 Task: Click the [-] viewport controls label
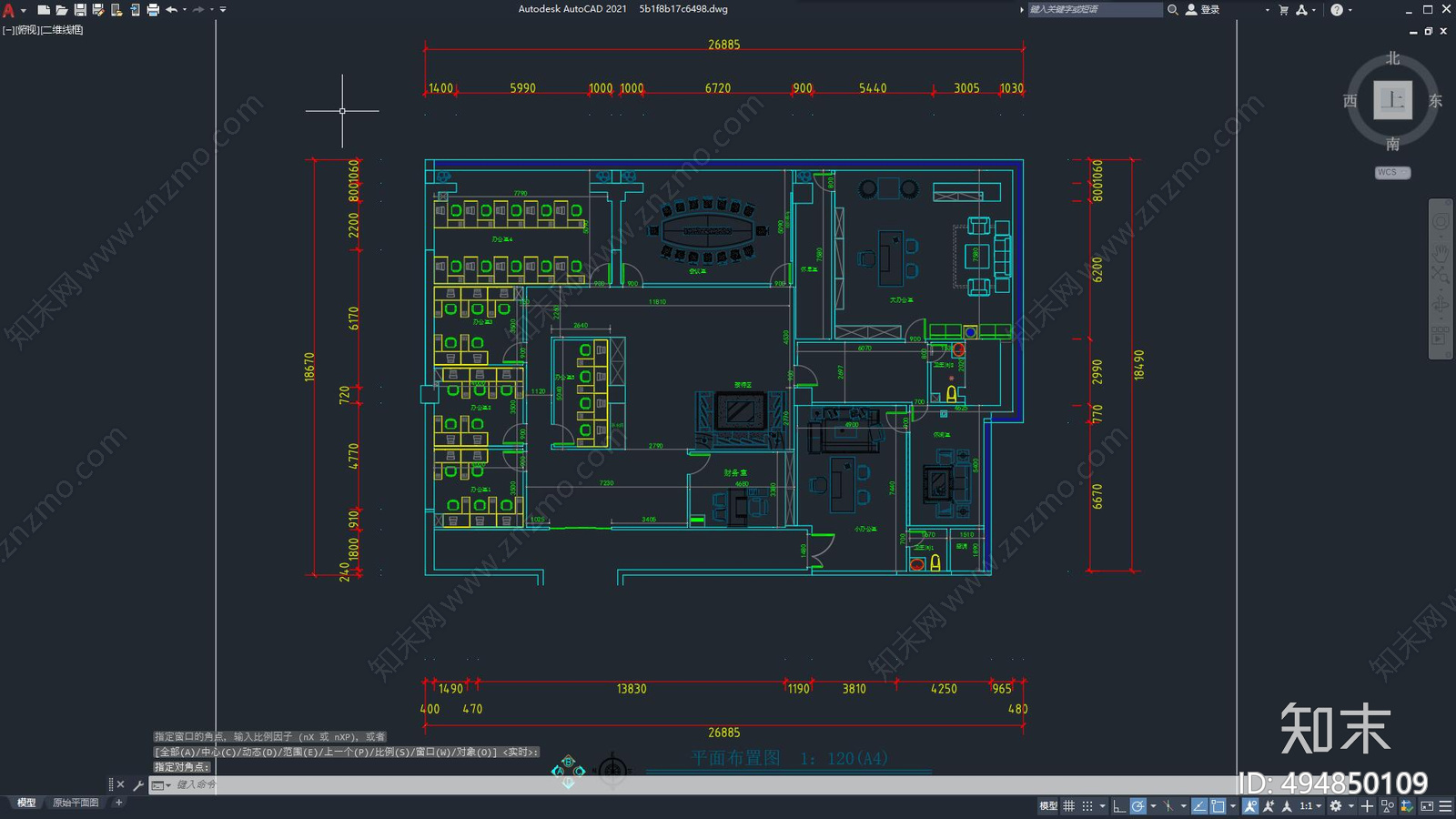[x=8, y=30]
